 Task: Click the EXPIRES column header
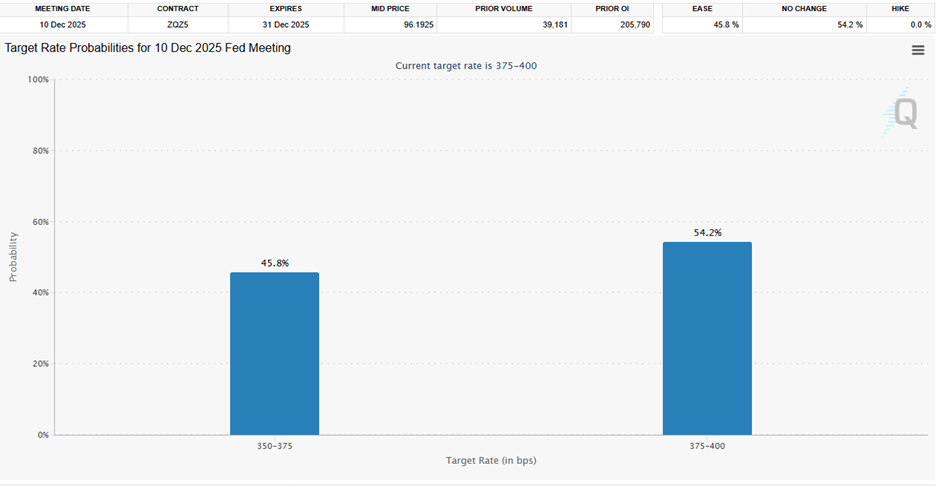[x=285, y=8]
